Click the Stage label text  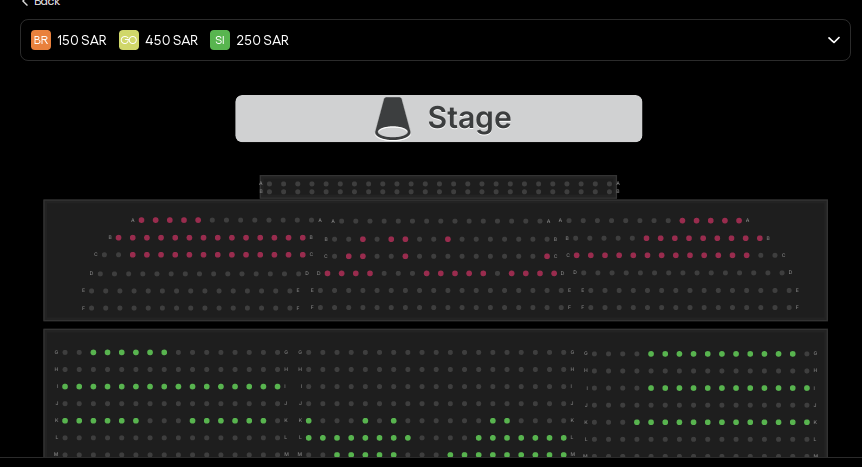click(x=469, y=118)
